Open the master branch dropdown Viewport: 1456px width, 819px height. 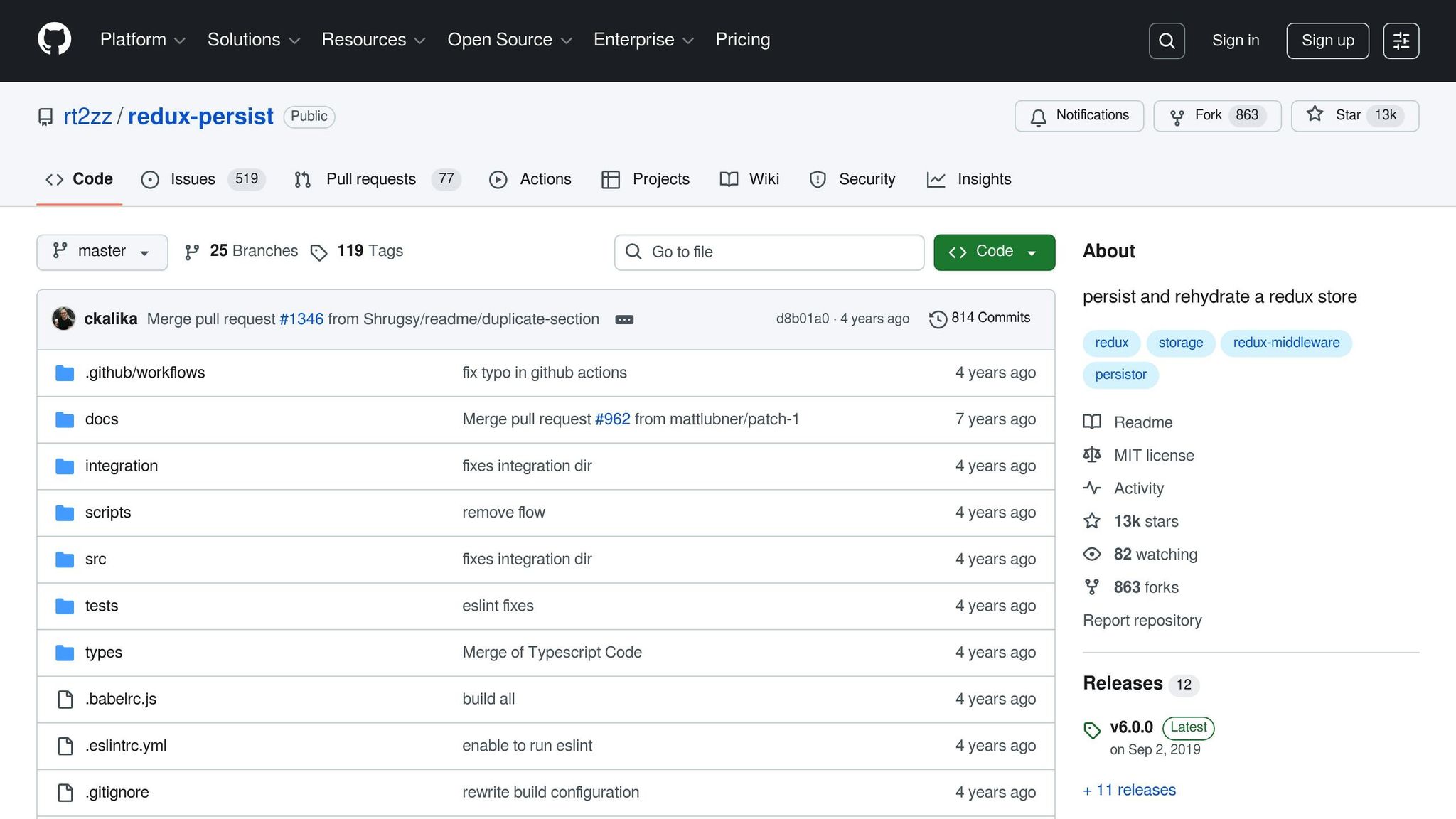[x=102, y=252]
